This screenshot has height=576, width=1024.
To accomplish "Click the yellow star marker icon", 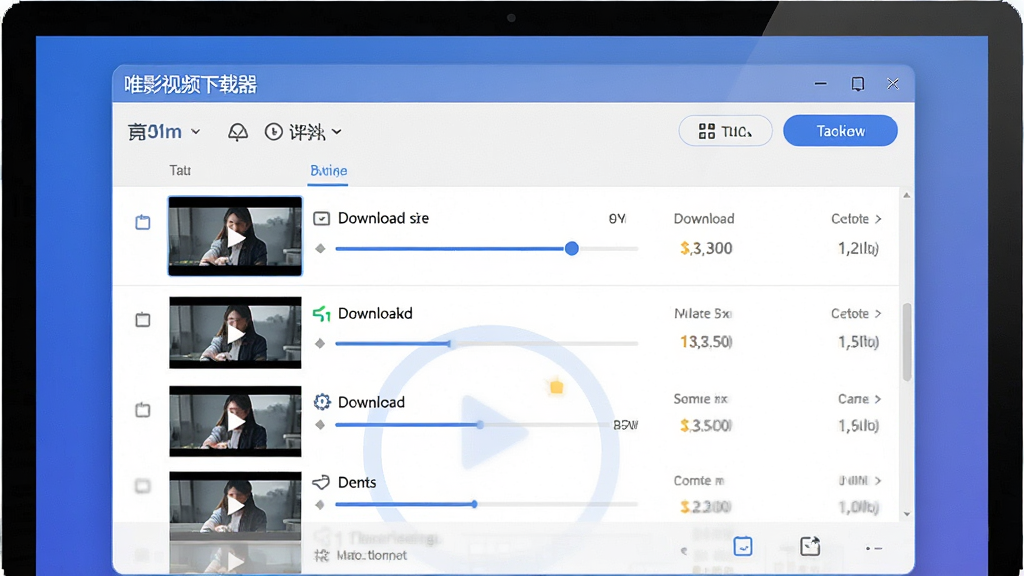I will coord(556,387).
